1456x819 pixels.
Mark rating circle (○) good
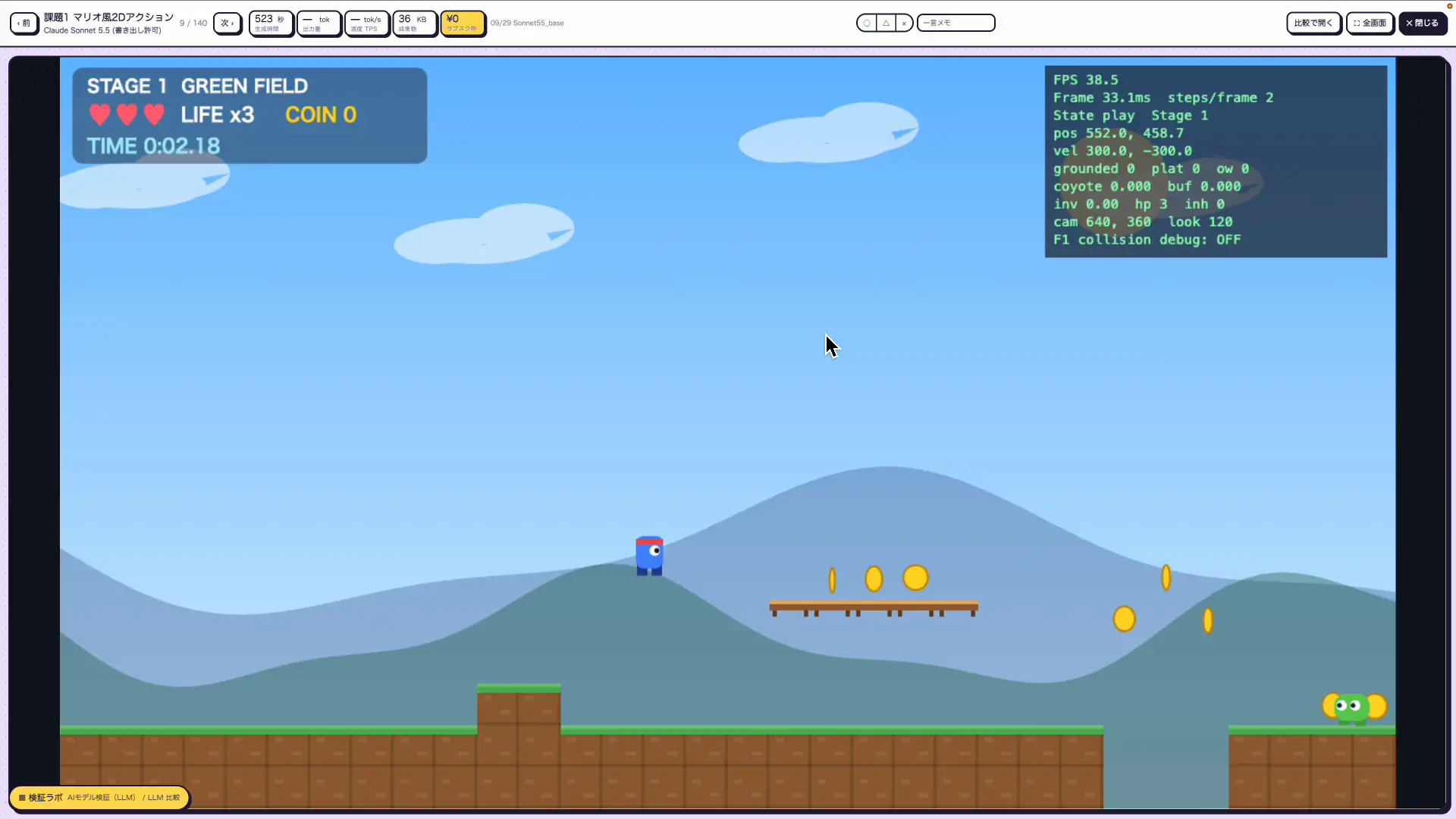(867, 23)
